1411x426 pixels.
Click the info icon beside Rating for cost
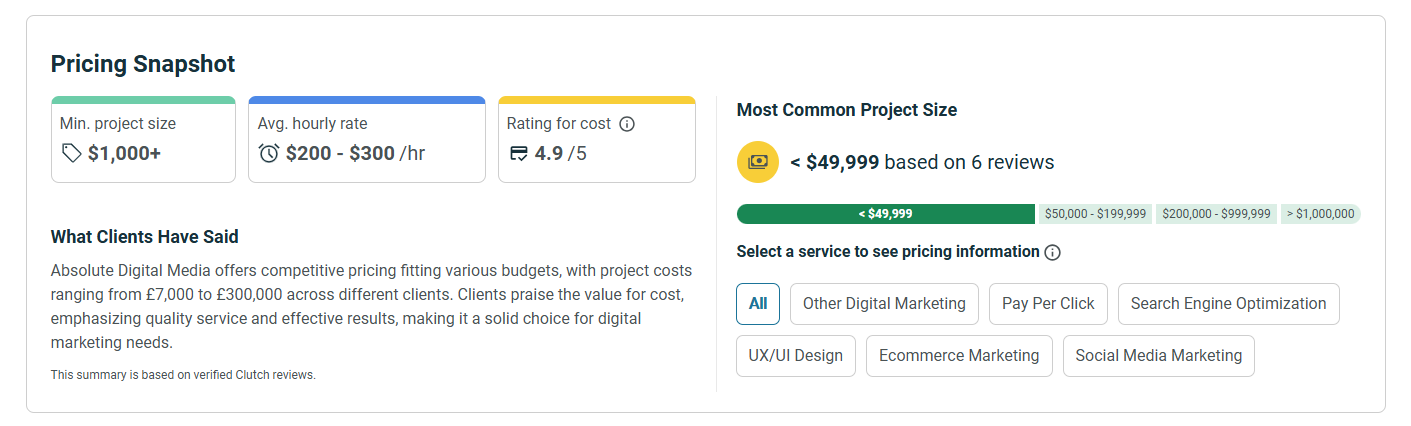point(627,124)
